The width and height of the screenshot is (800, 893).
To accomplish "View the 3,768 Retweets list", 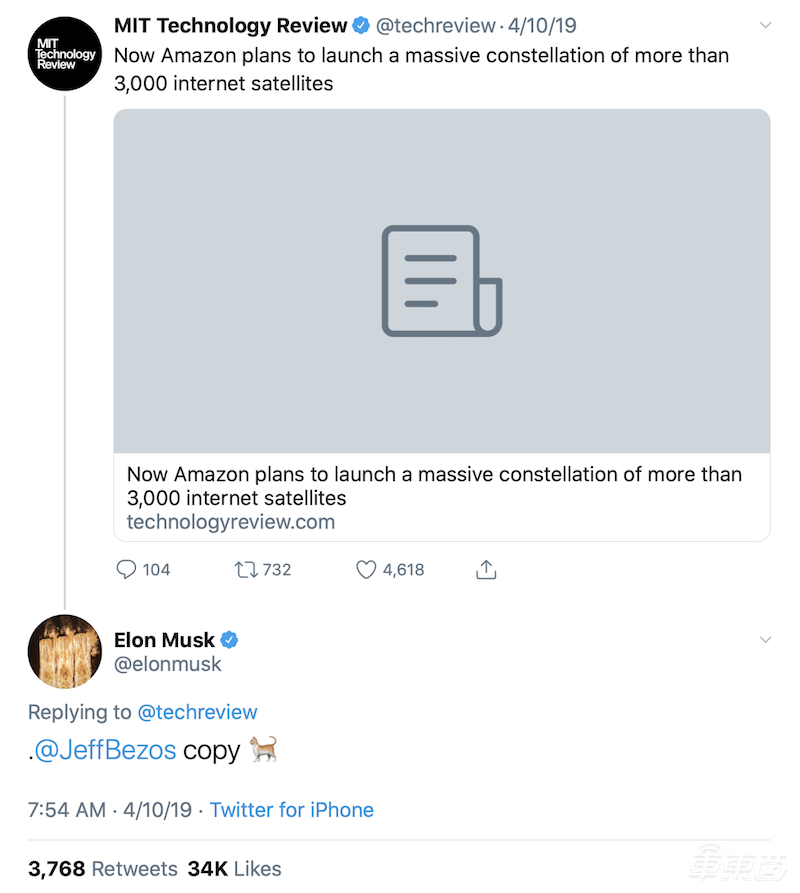I will 103,868.
